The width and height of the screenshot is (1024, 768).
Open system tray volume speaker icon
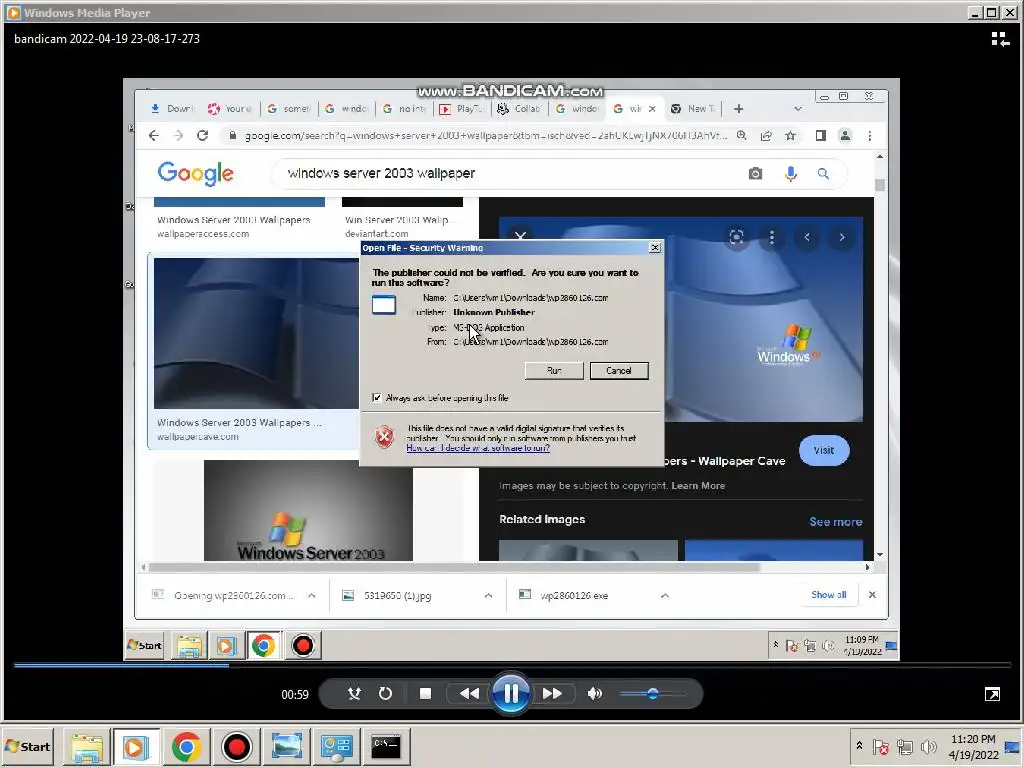(x=928, y=746)
